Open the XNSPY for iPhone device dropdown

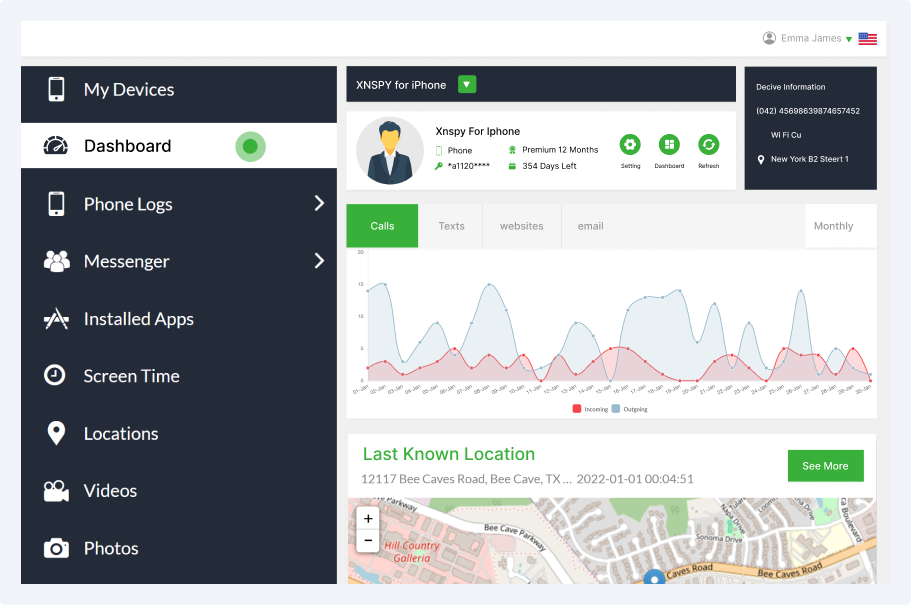point(467,85)
